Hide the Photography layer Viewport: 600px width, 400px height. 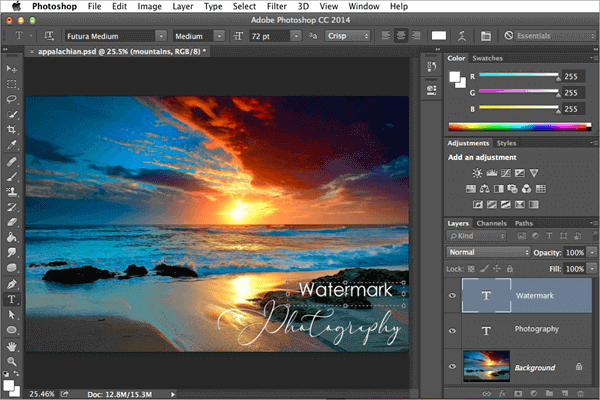click(452, 331)
